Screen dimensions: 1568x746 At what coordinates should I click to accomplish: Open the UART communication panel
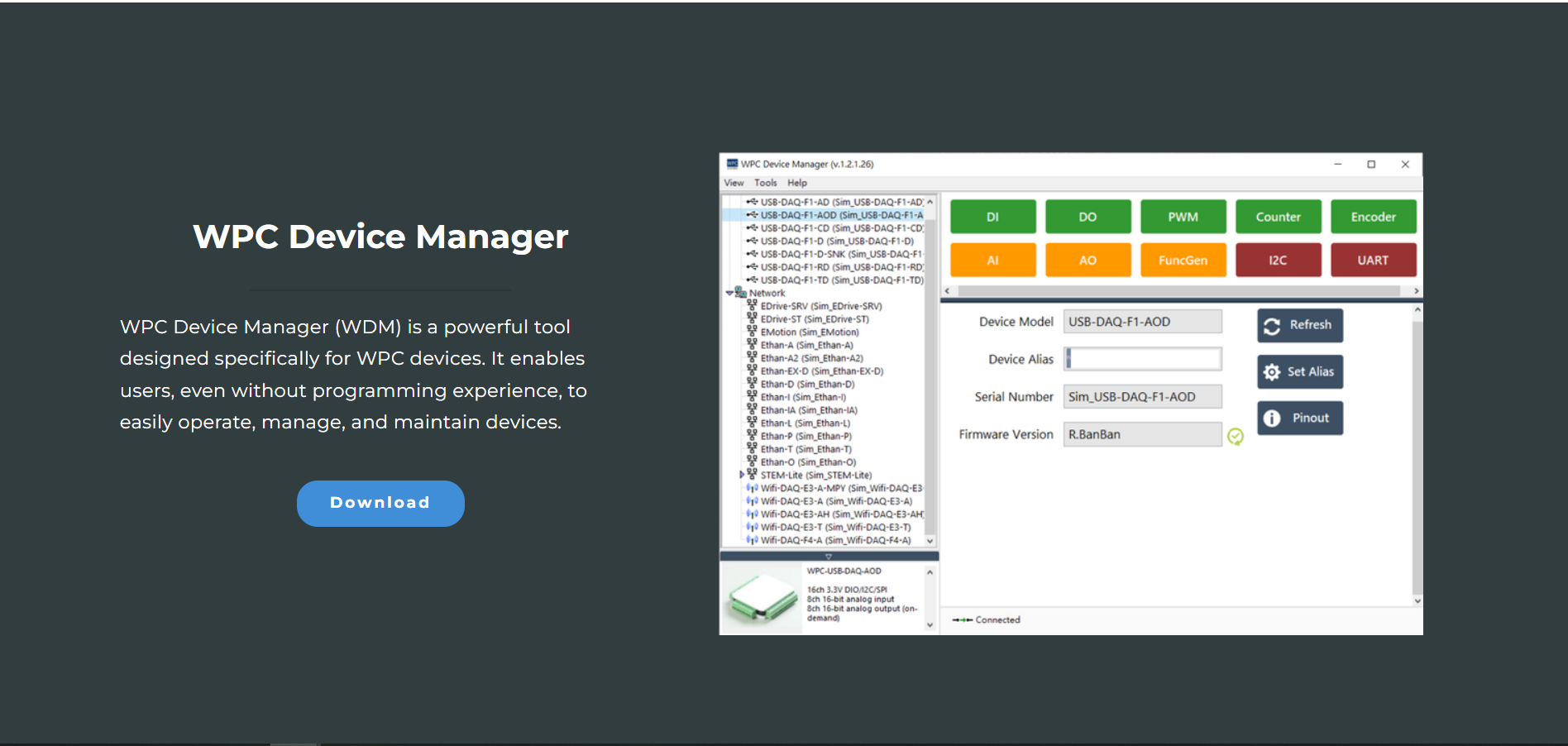[x=1373, y=260]
